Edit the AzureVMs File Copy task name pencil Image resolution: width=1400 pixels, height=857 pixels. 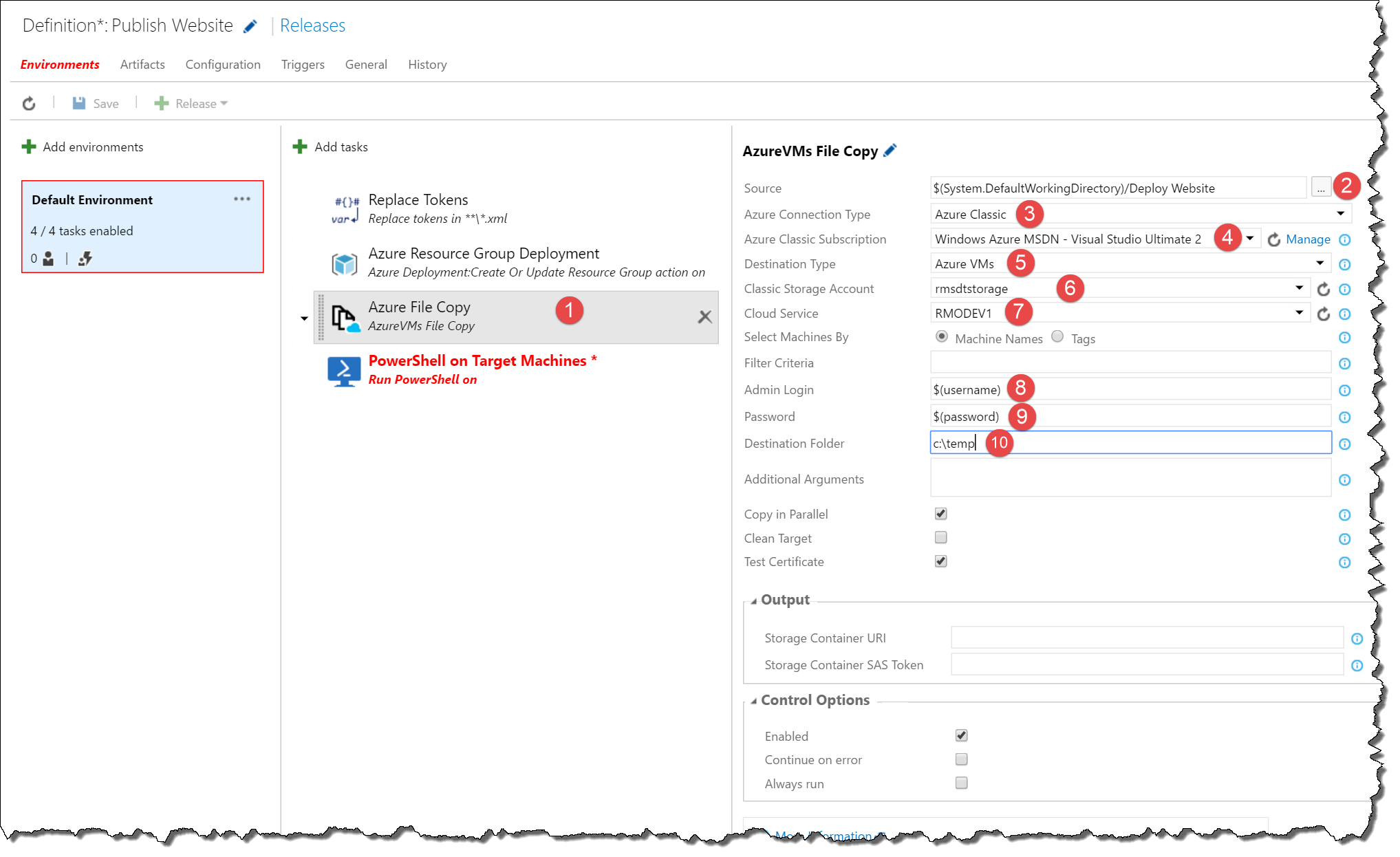[890, 151]
